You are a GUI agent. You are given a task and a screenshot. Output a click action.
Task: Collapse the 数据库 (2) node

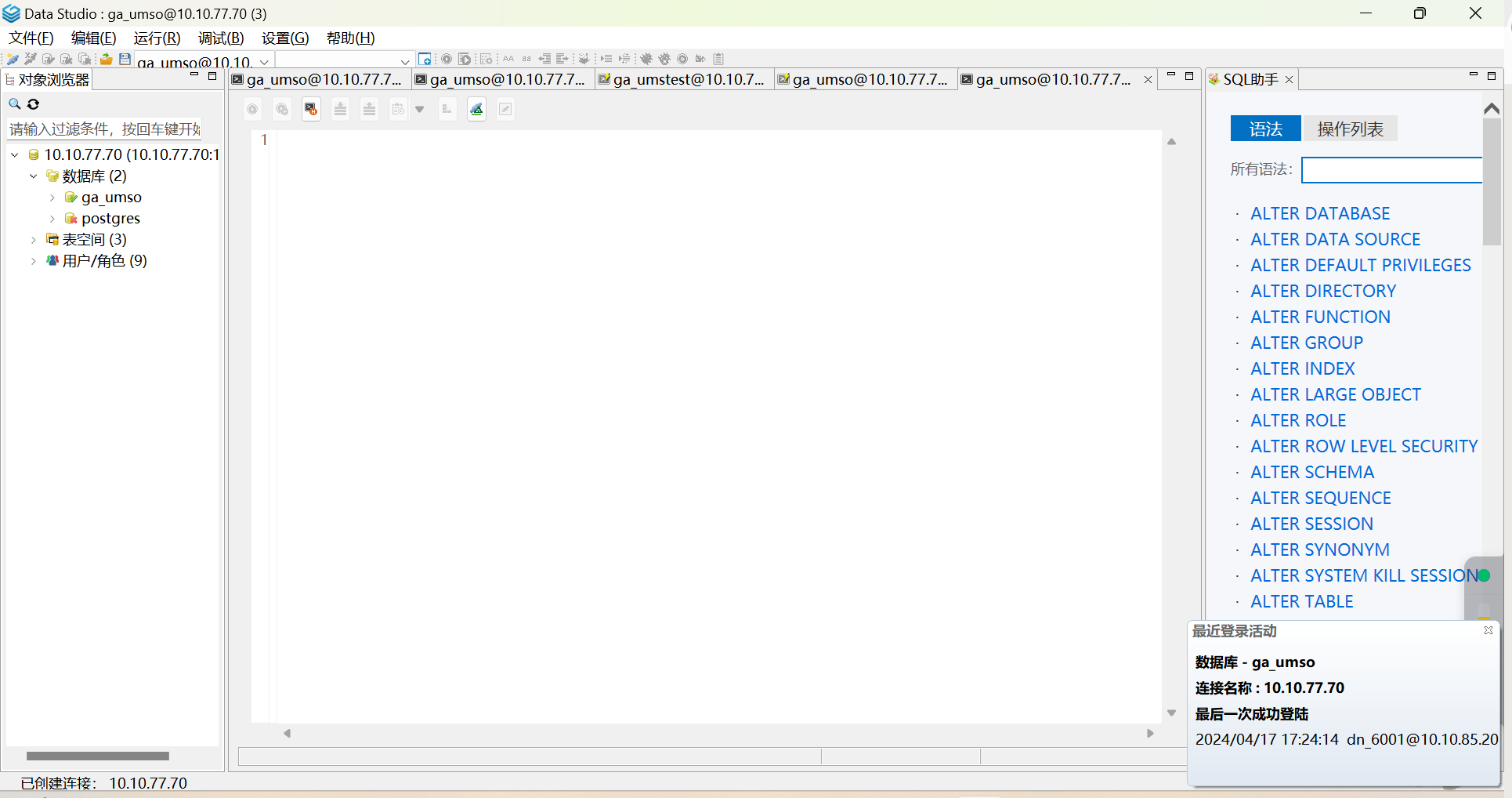33,176
